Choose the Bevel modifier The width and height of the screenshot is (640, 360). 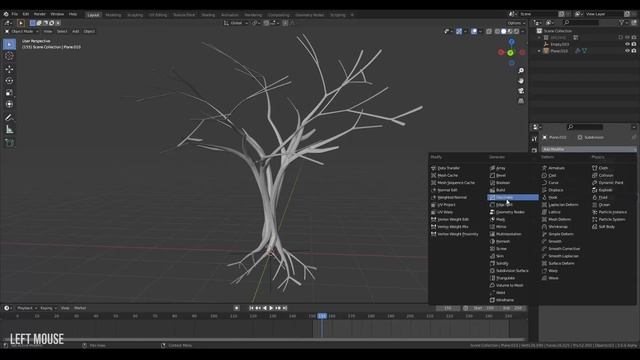(500, 176)
